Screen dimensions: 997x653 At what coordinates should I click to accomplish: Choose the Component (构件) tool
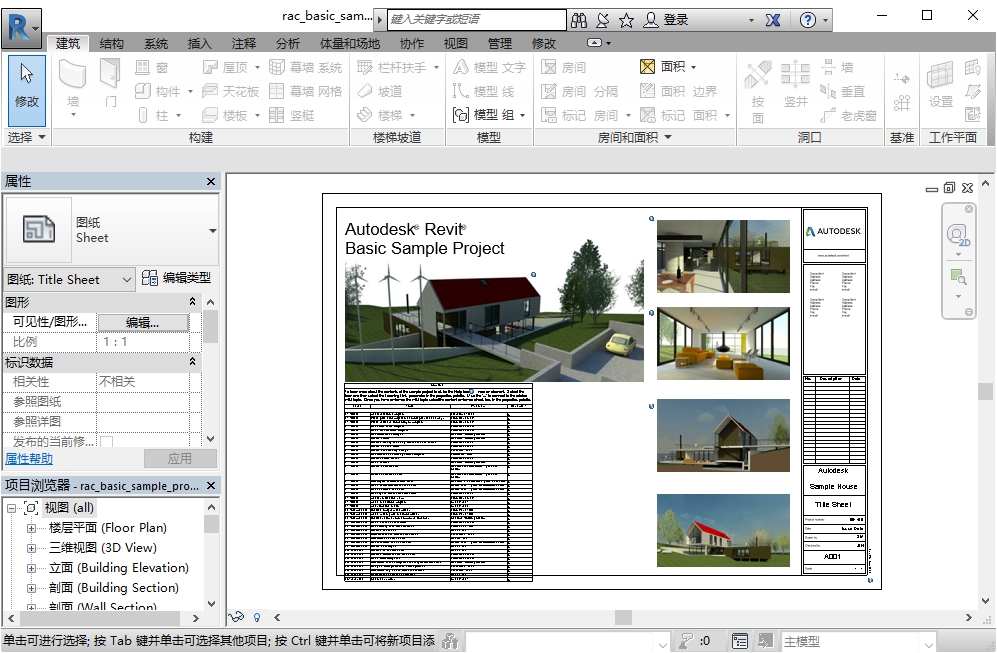click(163, 92)
